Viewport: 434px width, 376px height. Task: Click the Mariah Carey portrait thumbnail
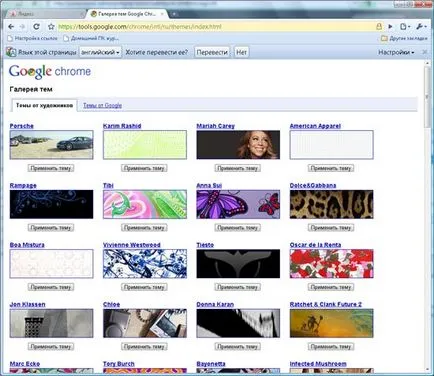point(238,145)
